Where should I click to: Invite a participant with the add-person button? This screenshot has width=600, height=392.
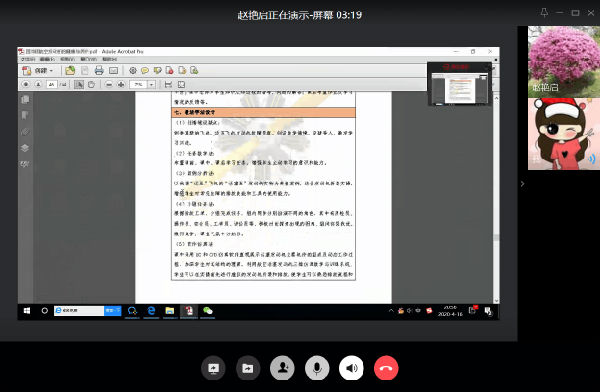[x=282, y=368]
